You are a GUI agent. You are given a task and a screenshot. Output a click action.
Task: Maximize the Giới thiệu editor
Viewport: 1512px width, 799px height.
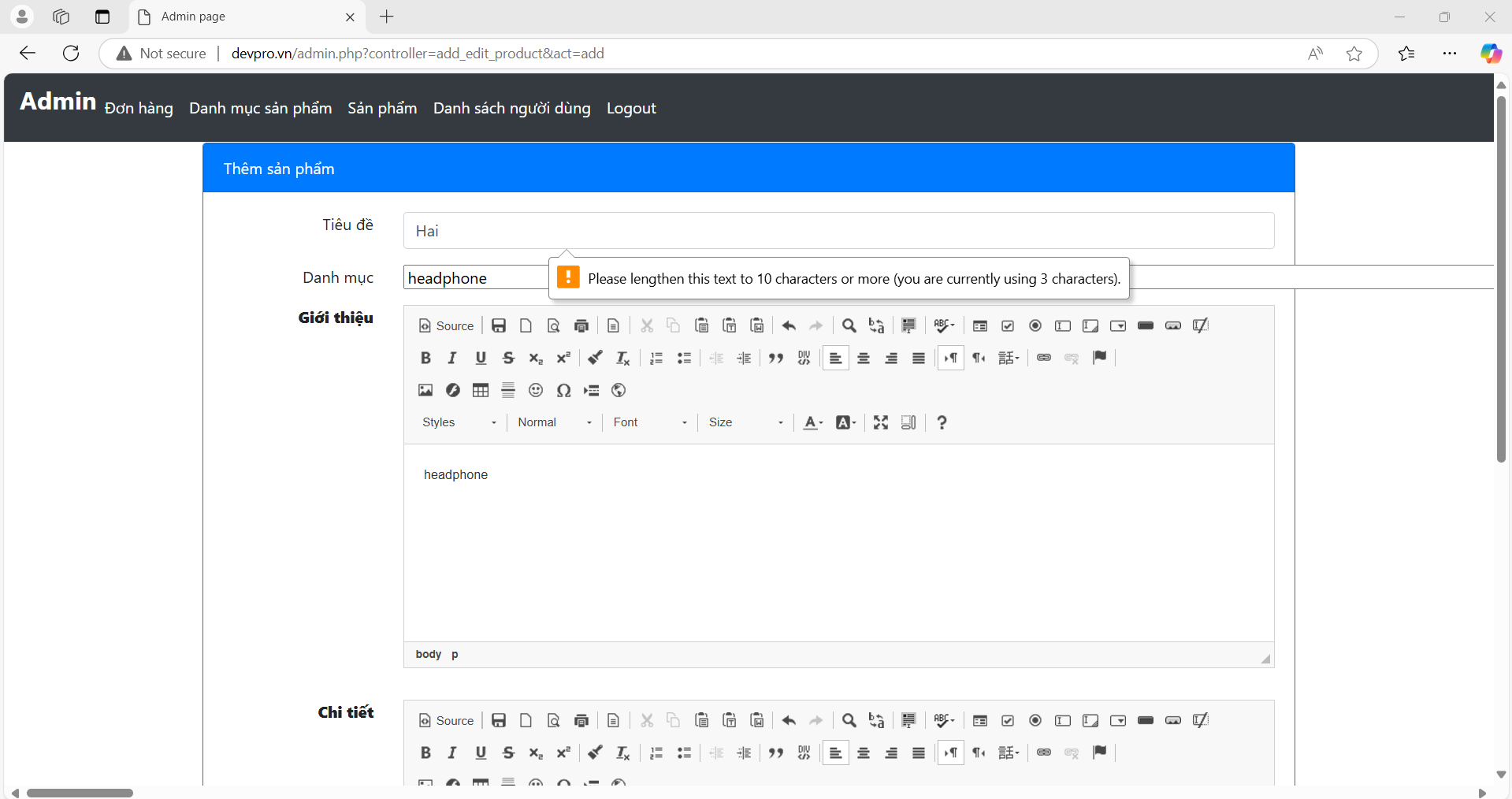[881, 423]
